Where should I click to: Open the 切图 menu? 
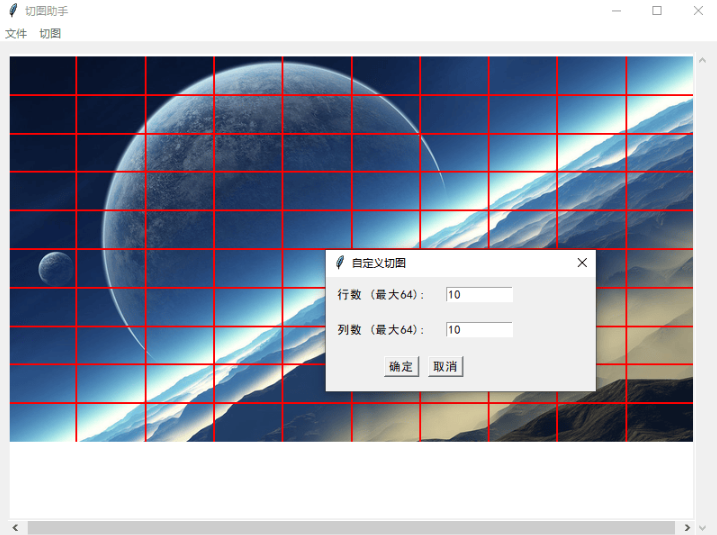[x=50, y=33]
